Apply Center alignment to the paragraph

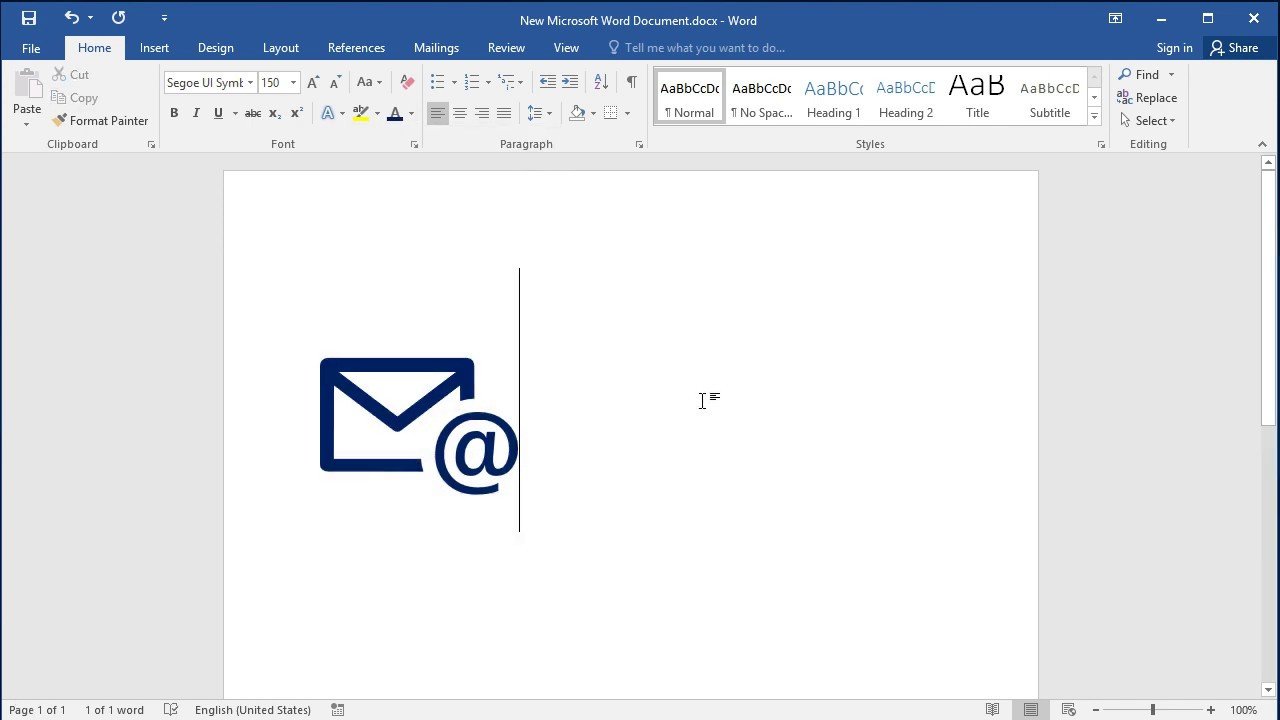point(460,114)
